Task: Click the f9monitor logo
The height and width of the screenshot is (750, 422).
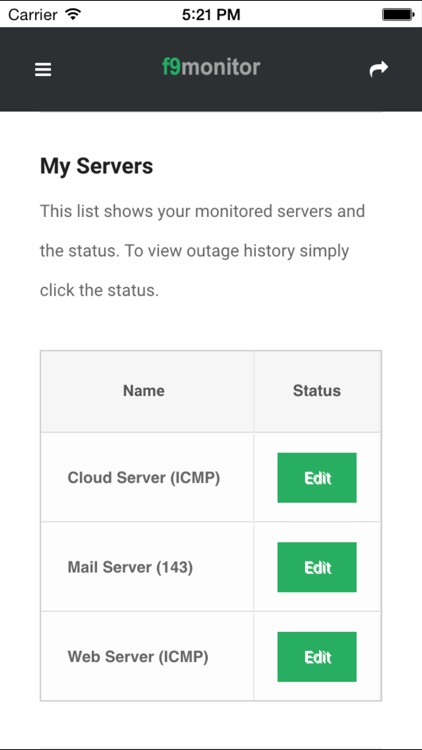Action: point(211,67)
